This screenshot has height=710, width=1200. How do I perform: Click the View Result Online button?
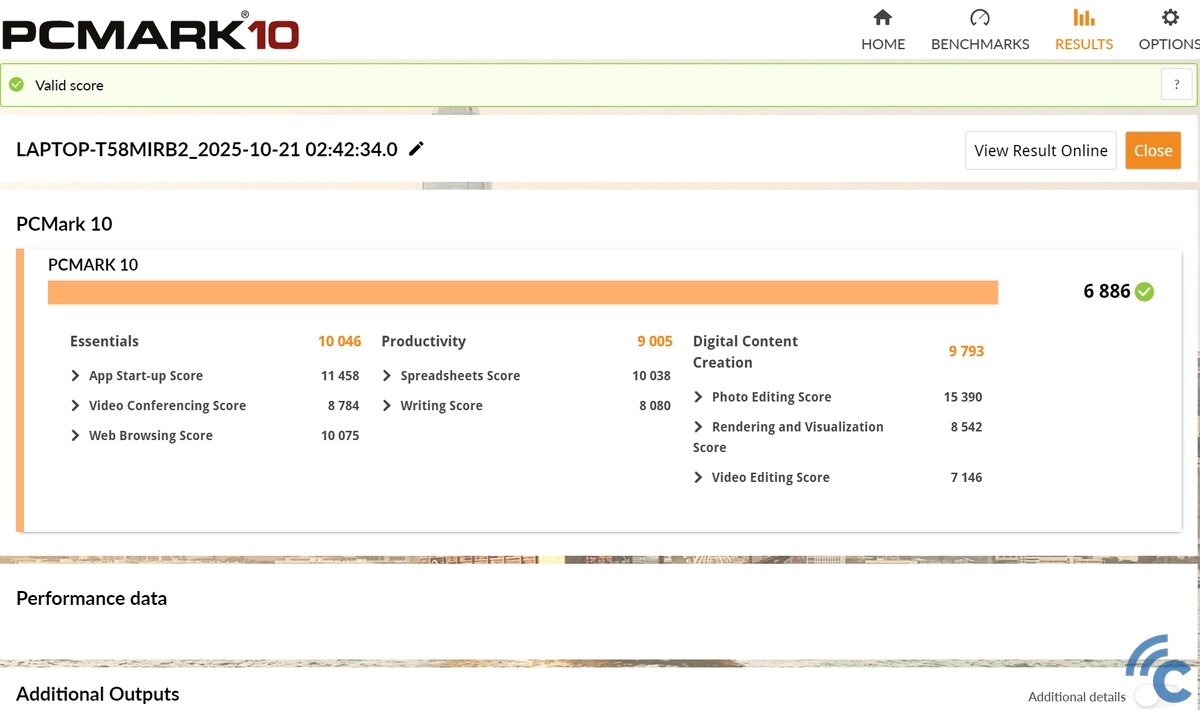tap(1040, 150)
